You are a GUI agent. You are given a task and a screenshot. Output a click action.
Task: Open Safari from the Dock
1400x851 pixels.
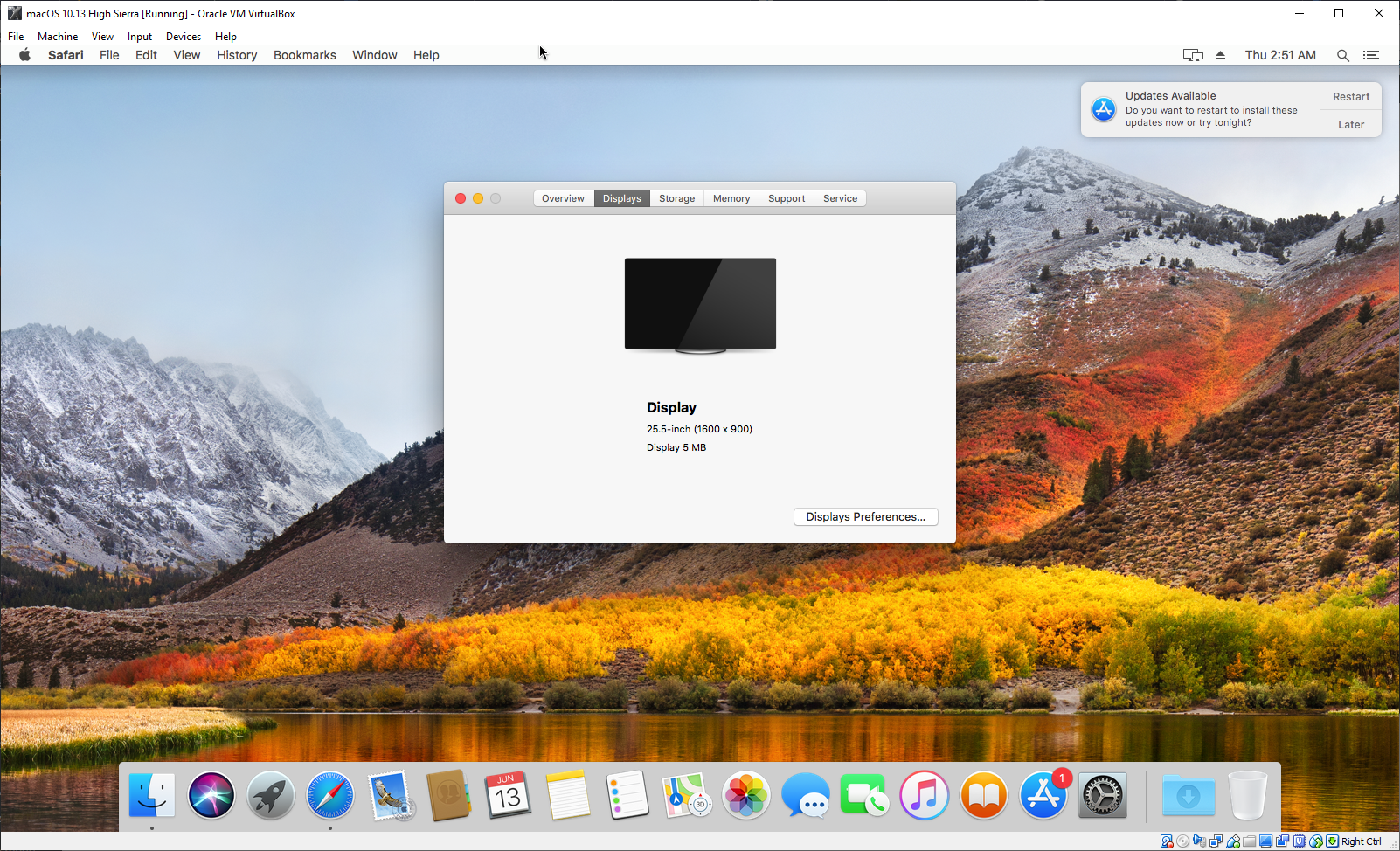tap(329, 795)
